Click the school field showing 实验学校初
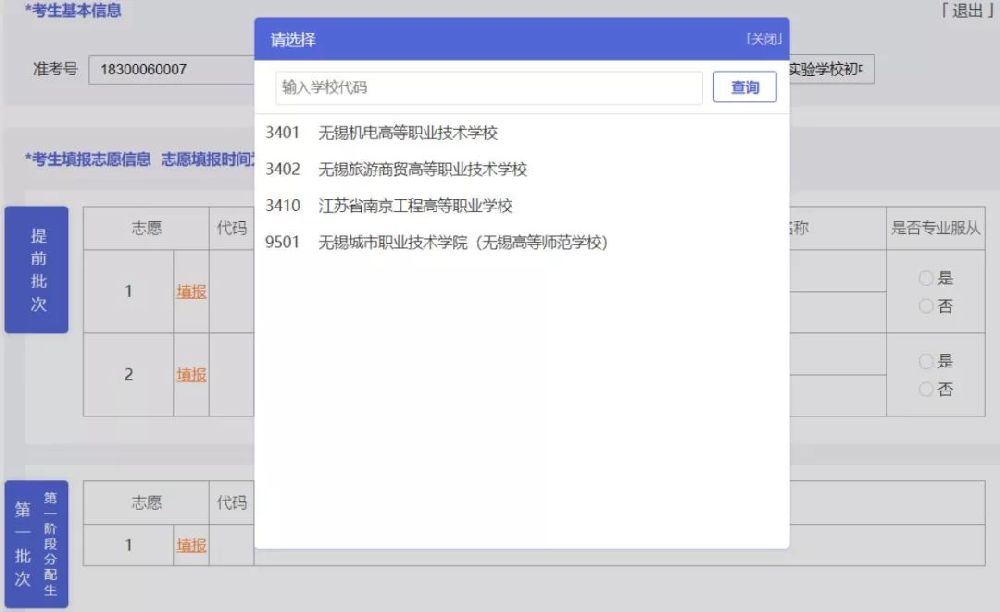This screenshot has width=1000, height=612. (832, 69)
